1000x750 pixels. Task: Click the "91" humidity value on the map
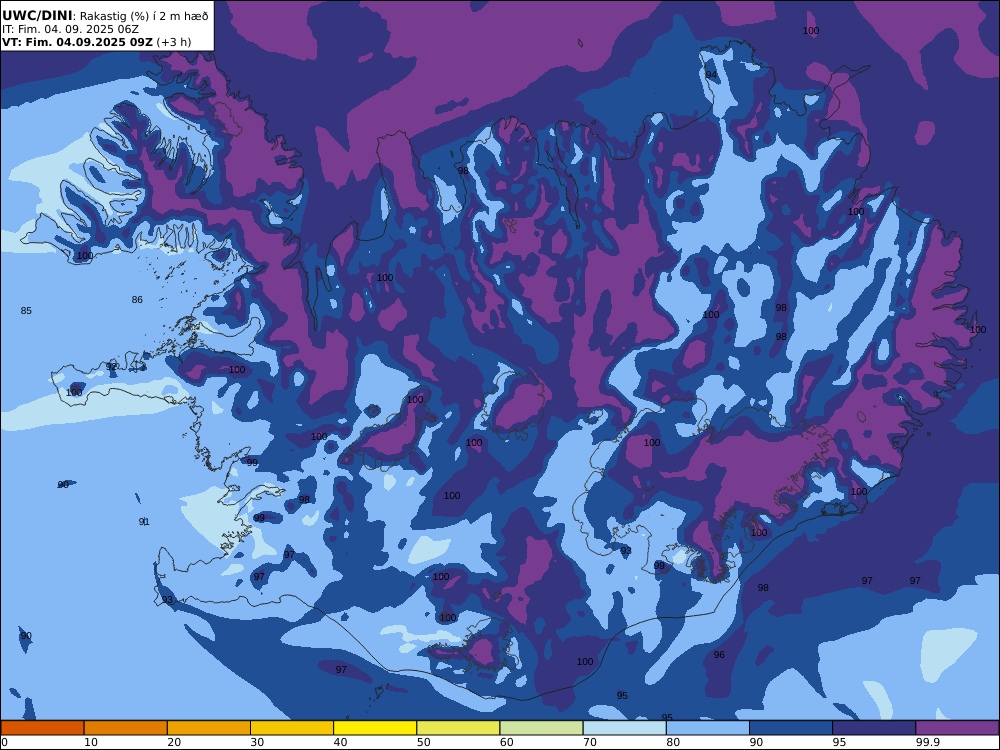coord(144,522)
